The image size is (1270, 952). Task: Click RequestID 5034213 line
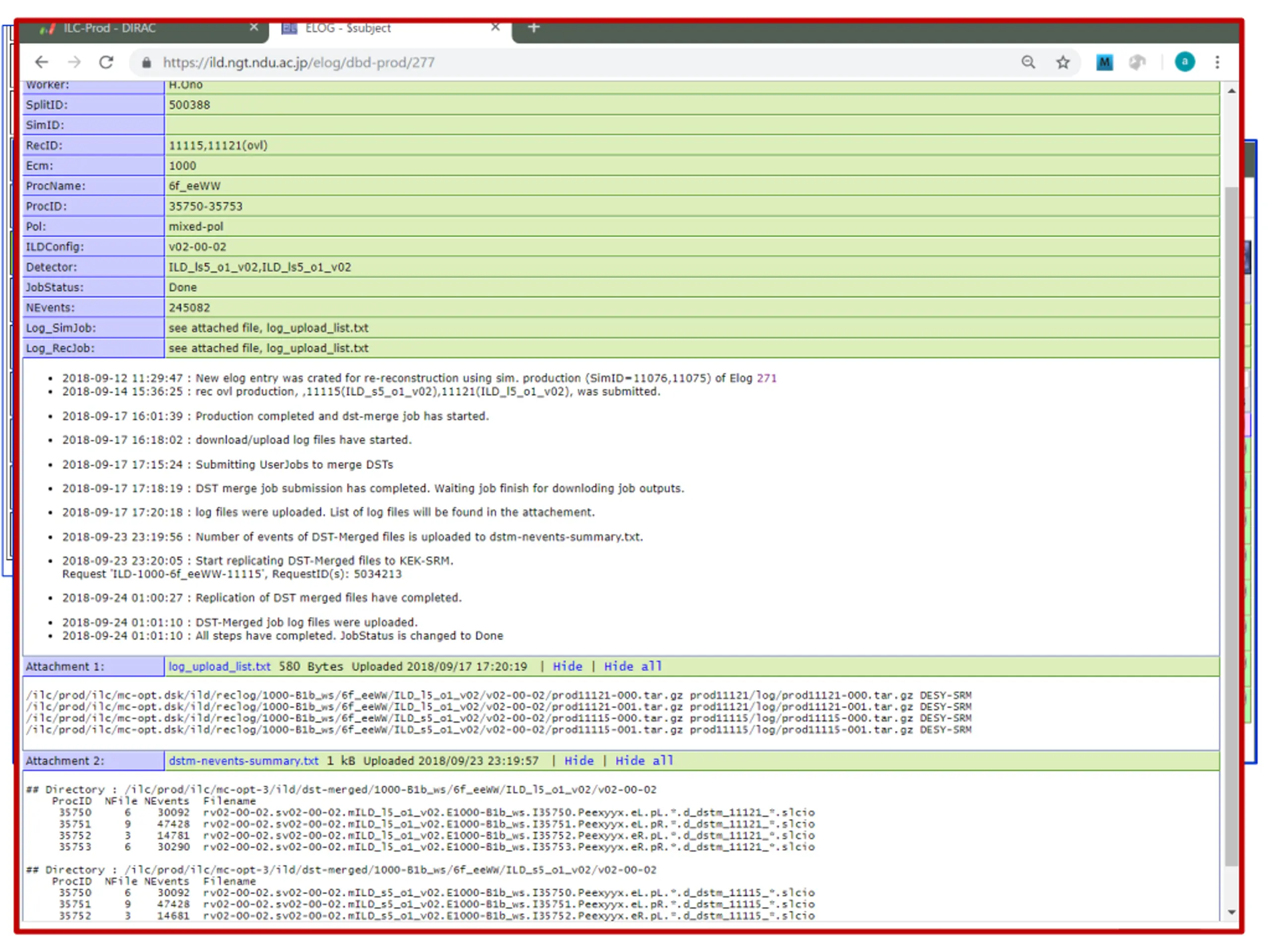click(232, 574)
